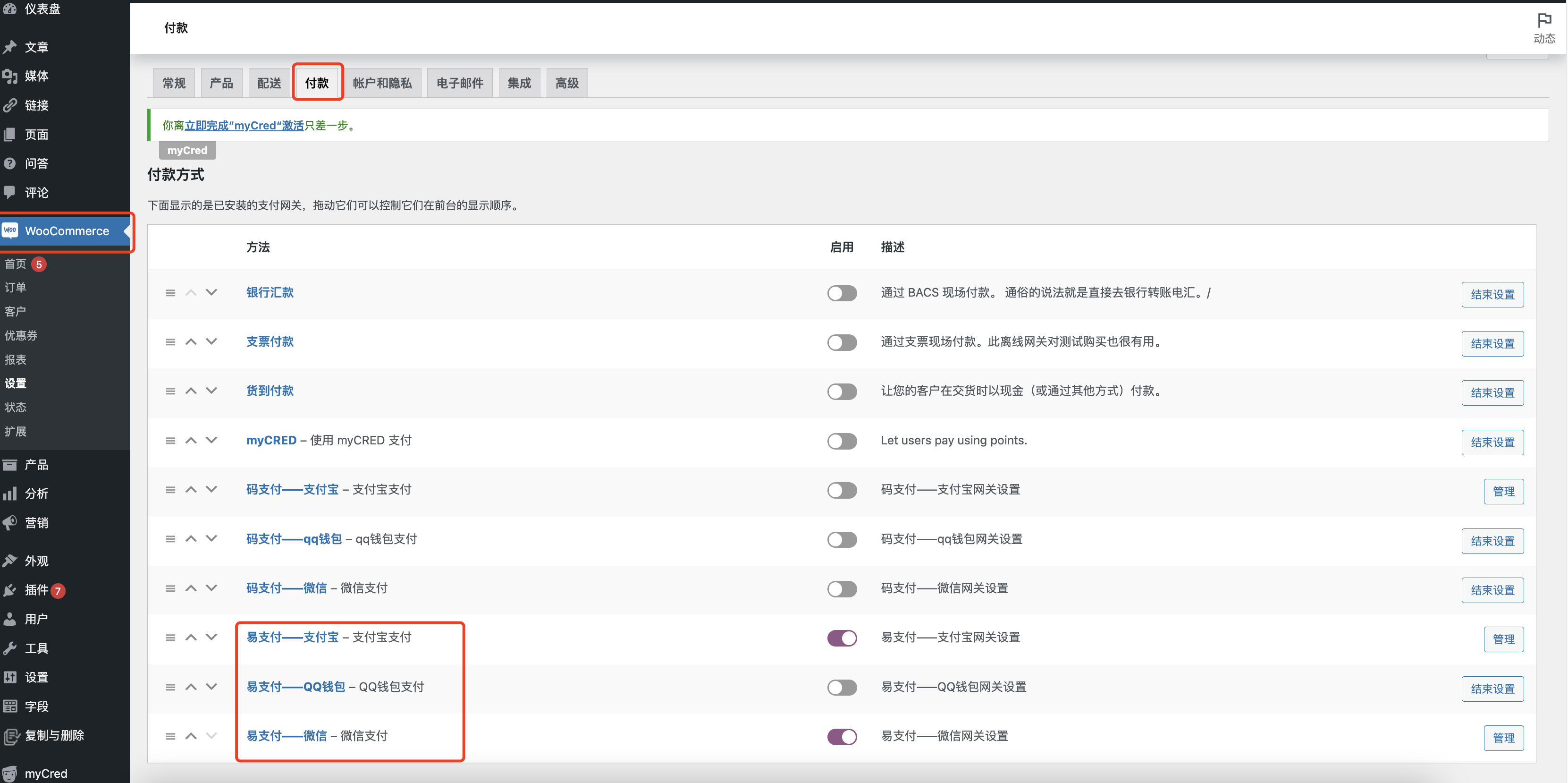Viewport: 1568px width, 783px height.
Task: Disable the 易支付——微信 toggle
Action: tap(842, 737)
